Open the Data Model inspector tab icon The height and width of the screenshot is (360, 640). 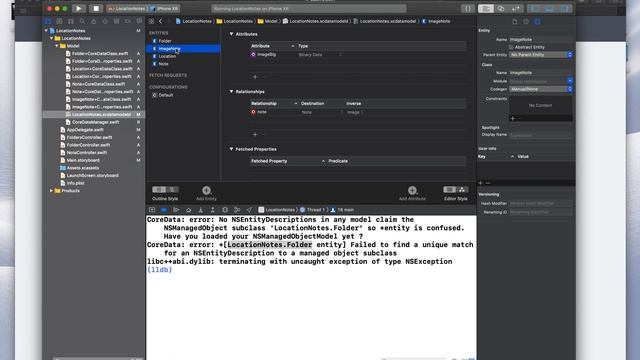tap(538, 21)
